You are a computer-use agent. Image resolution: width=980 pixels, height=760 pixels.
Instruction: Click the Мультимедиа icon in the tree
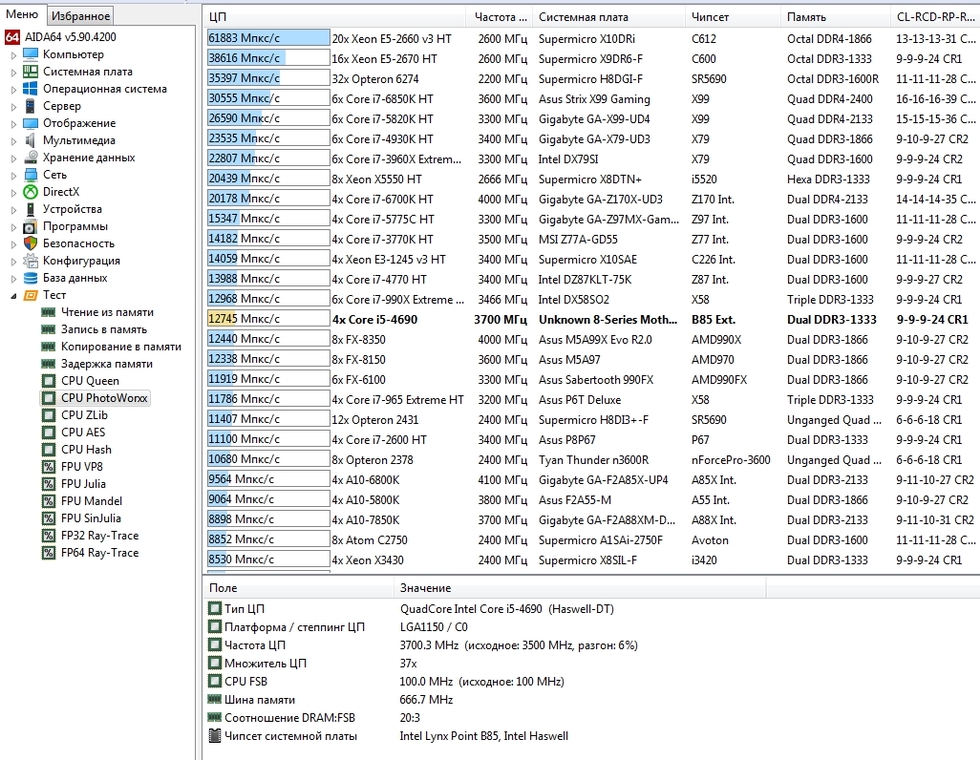point(31,140)
